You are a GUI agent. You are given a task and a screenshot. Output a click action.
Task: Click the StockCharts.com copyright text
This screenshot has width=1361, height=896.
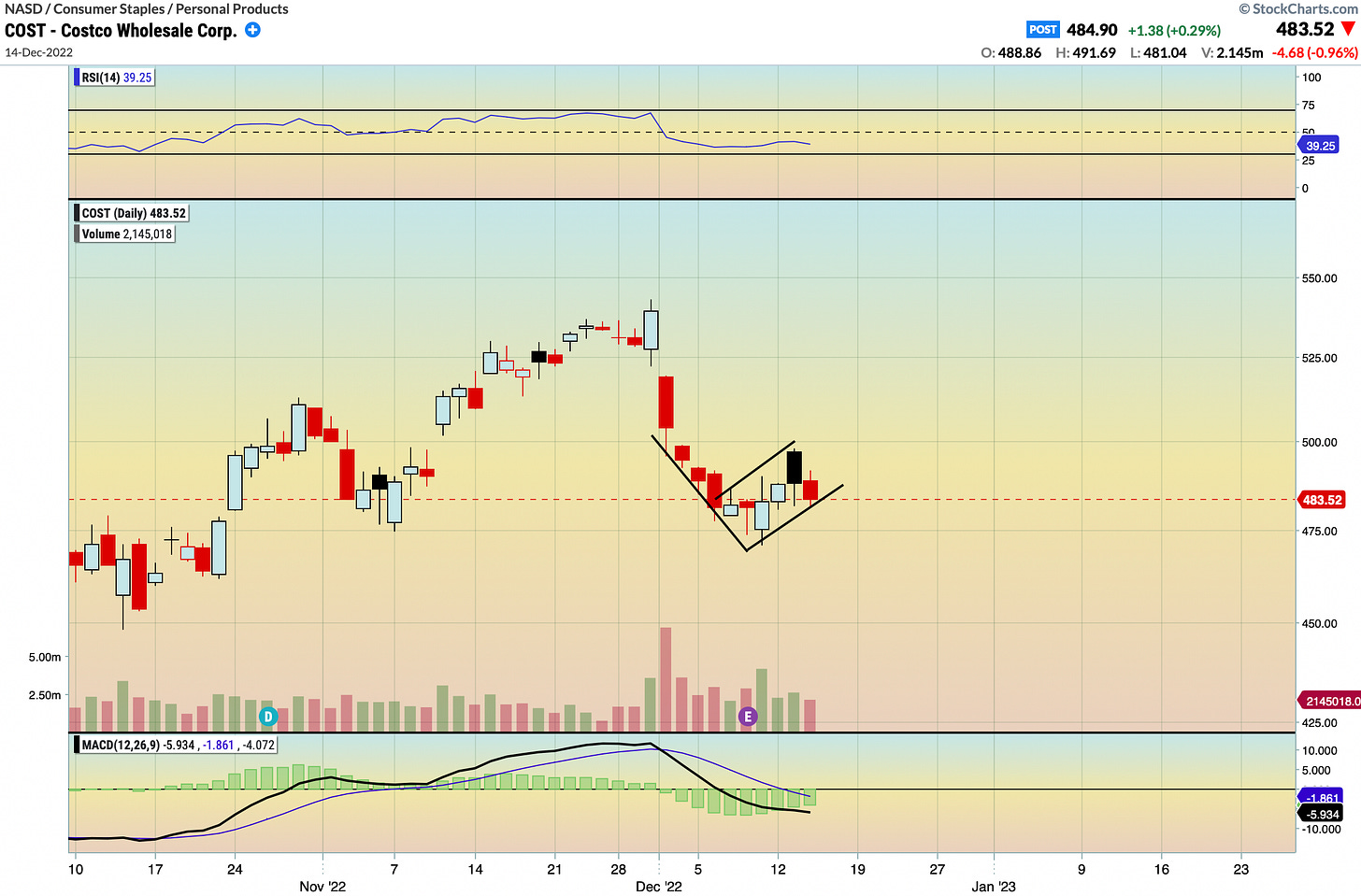[x=1298, y=8]
